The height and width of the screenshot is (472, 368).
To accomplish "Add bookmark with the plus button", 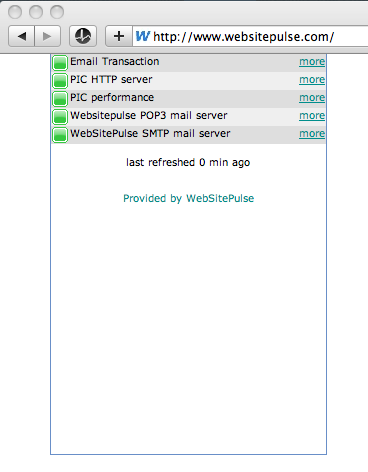I will tap(119, 36).
